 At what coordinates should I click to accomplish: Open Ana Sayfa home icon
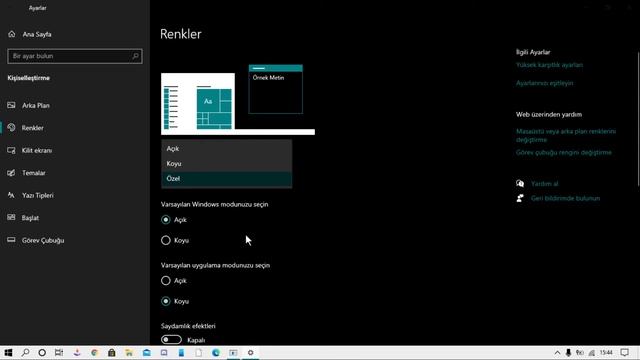pyautogui.click(x=11, y=34)
